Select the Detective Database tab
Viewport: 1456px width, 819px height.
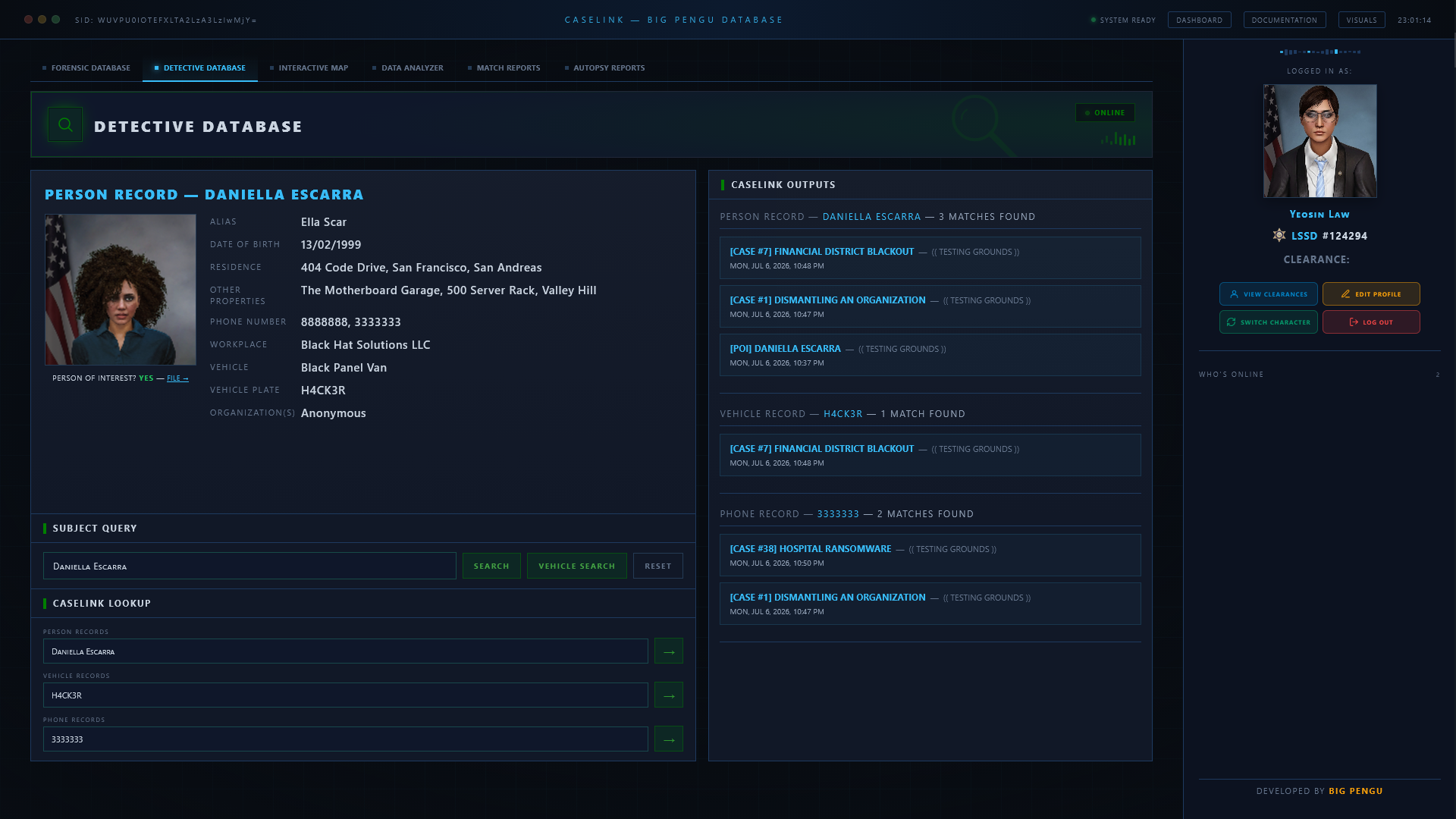click(200, 68)
